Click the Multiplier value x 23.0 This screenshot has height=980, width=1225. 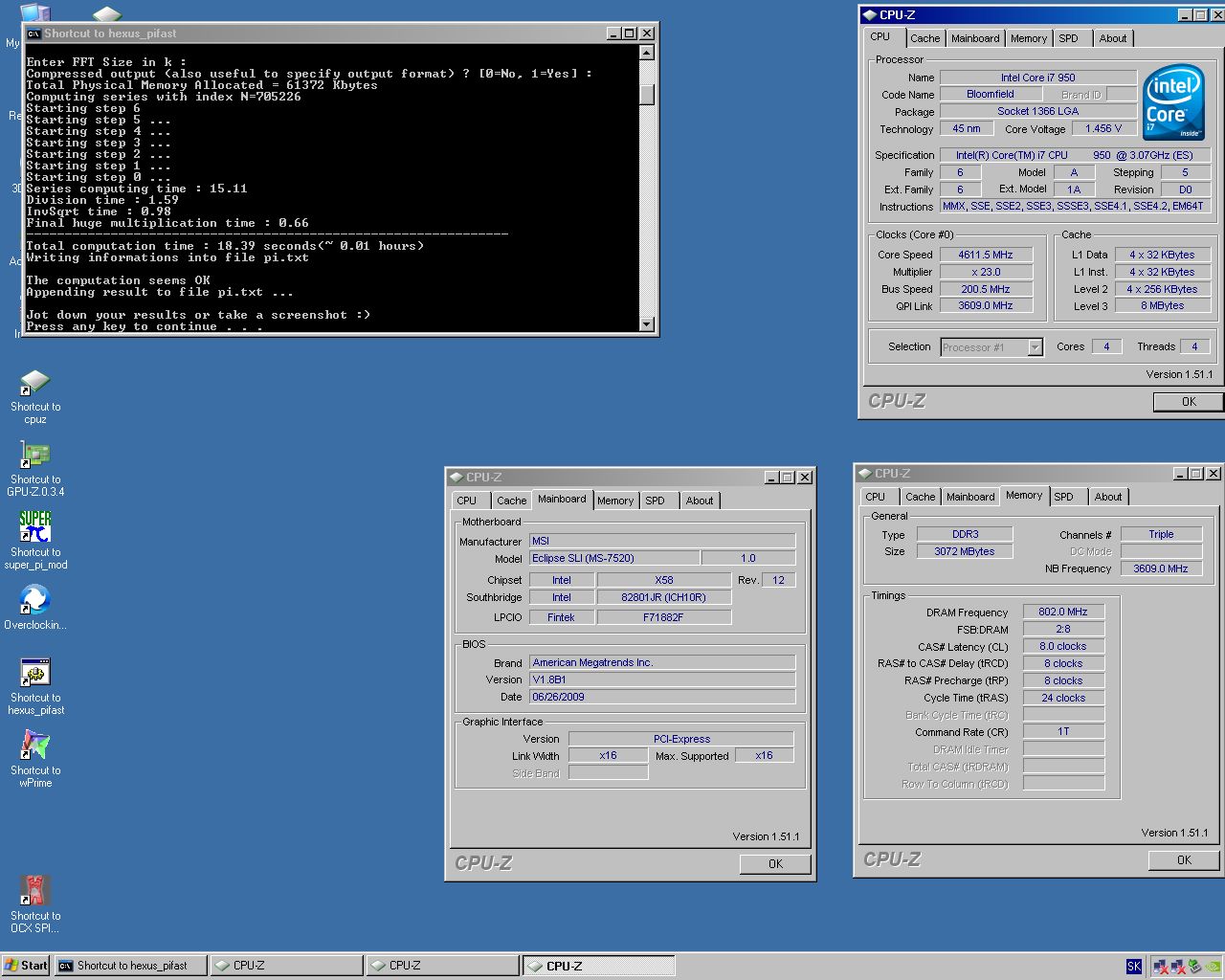click(x=985, y=272)
